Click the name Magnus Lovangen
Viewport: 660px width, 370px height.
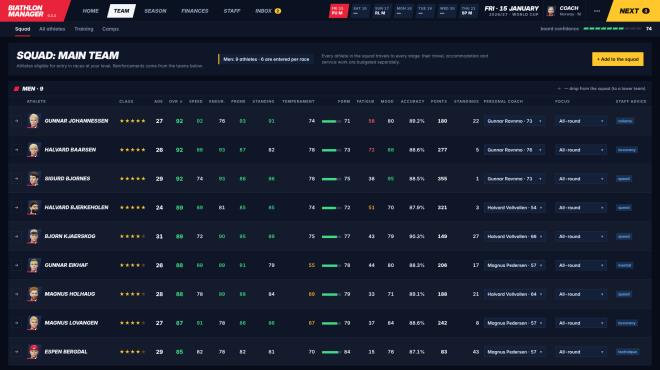(71, 323)
